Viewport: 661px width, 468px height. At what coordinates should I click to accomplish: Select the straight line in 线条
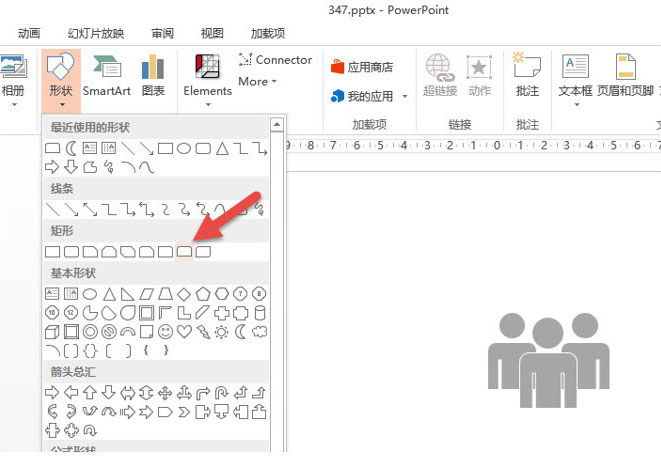52,209
